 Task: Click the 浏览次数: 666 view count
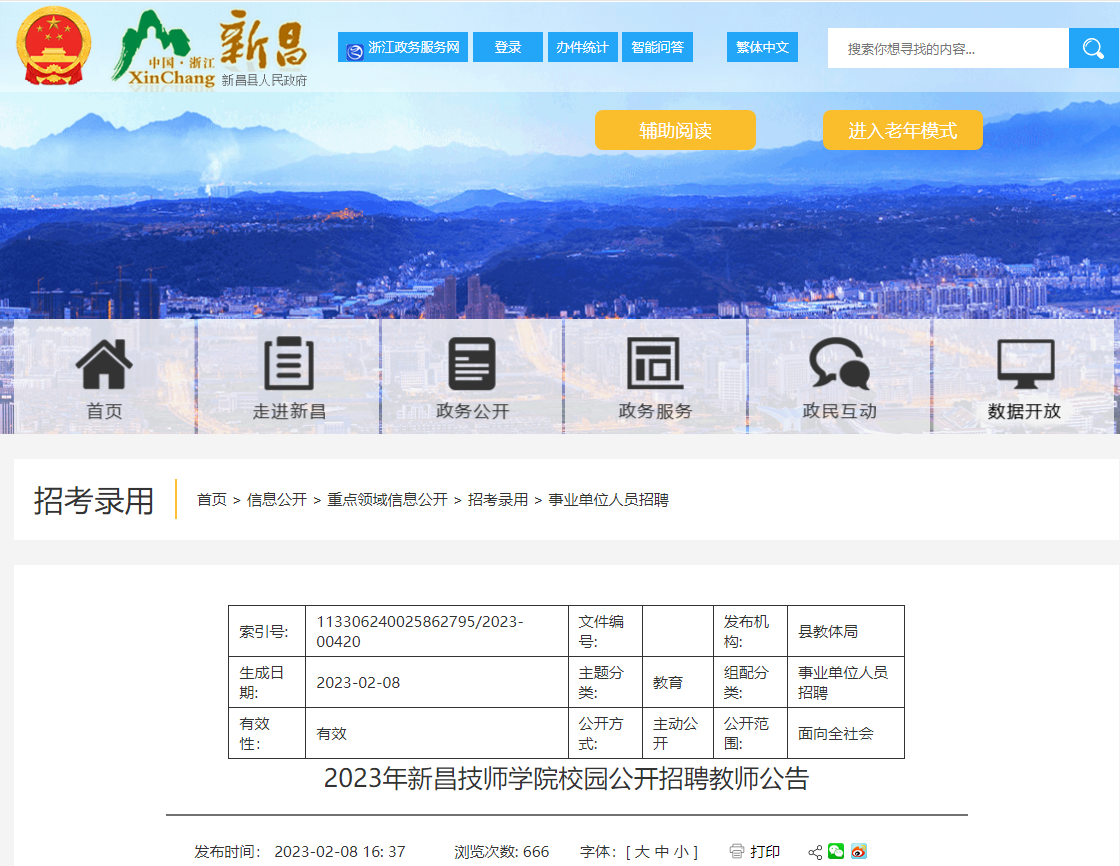coord(501,852)
